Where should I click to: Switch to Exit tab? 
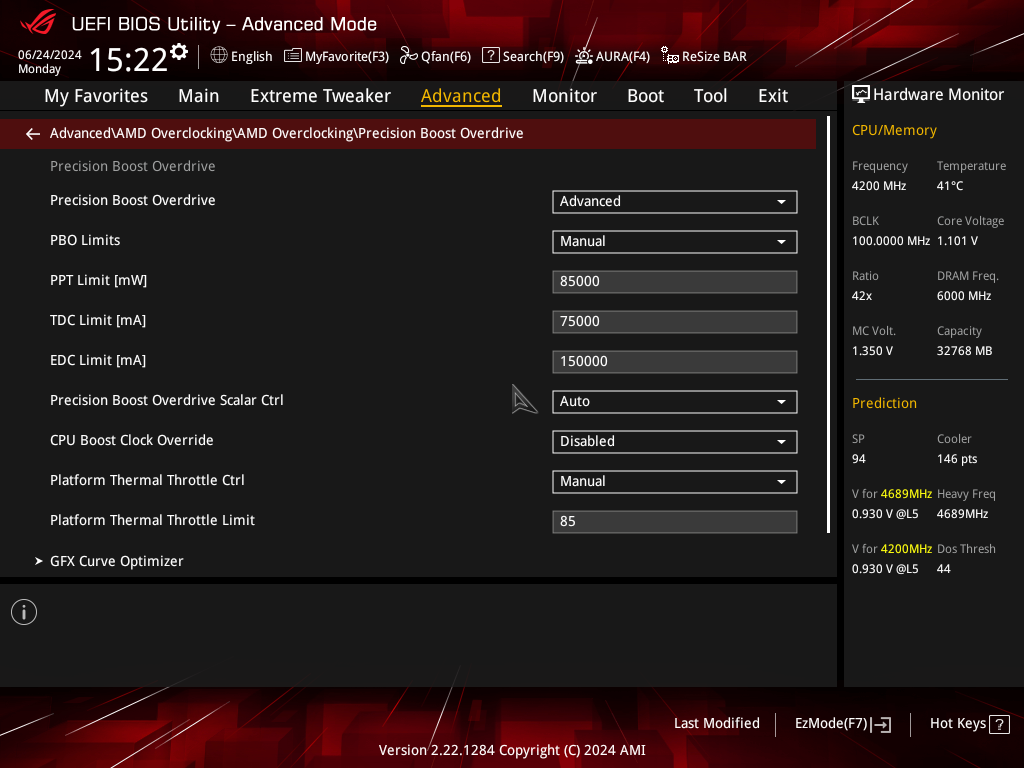[x=773, y=96]
